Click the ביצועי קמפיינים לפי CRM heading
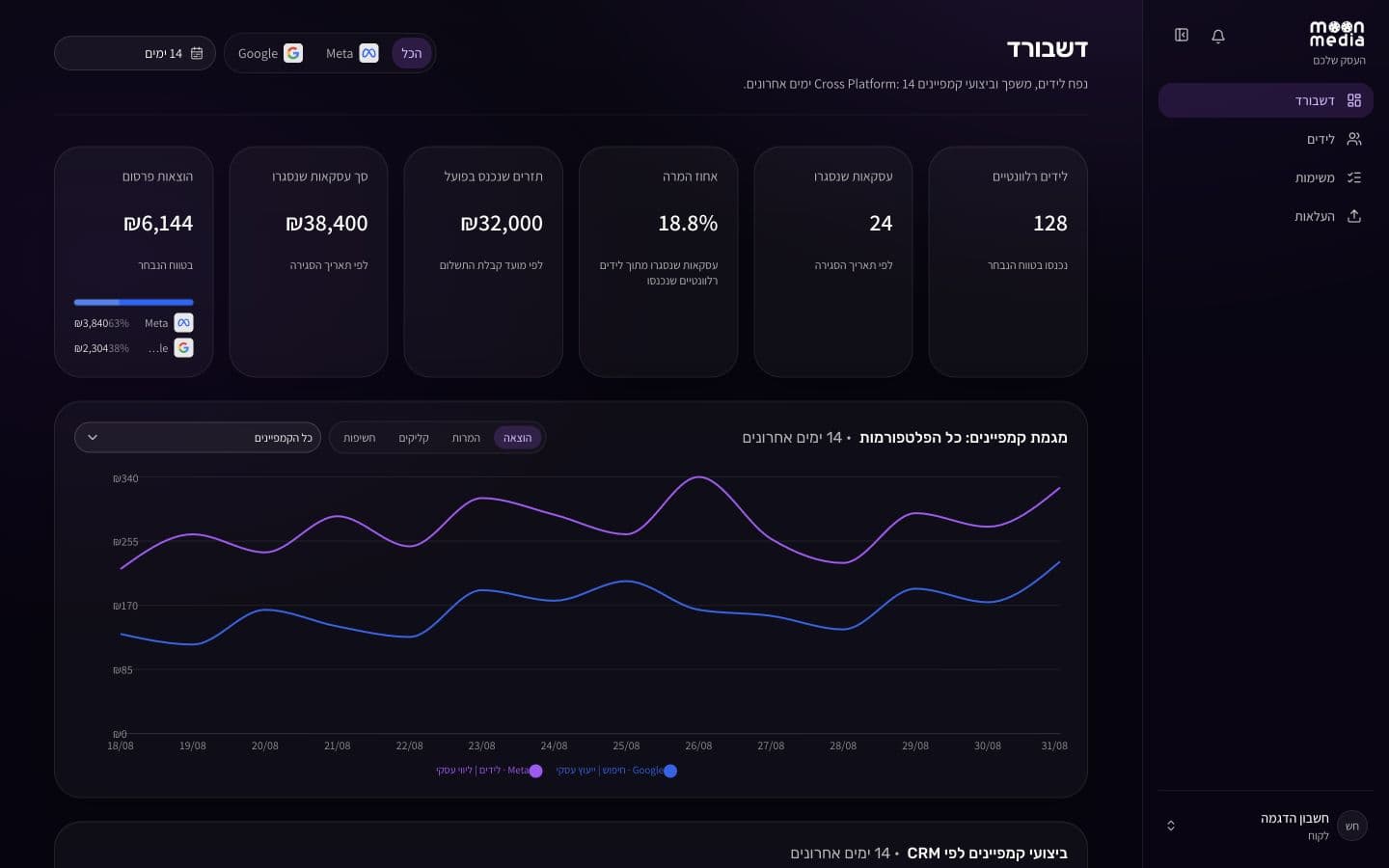Screen dimensions: 1389x868 988,854
